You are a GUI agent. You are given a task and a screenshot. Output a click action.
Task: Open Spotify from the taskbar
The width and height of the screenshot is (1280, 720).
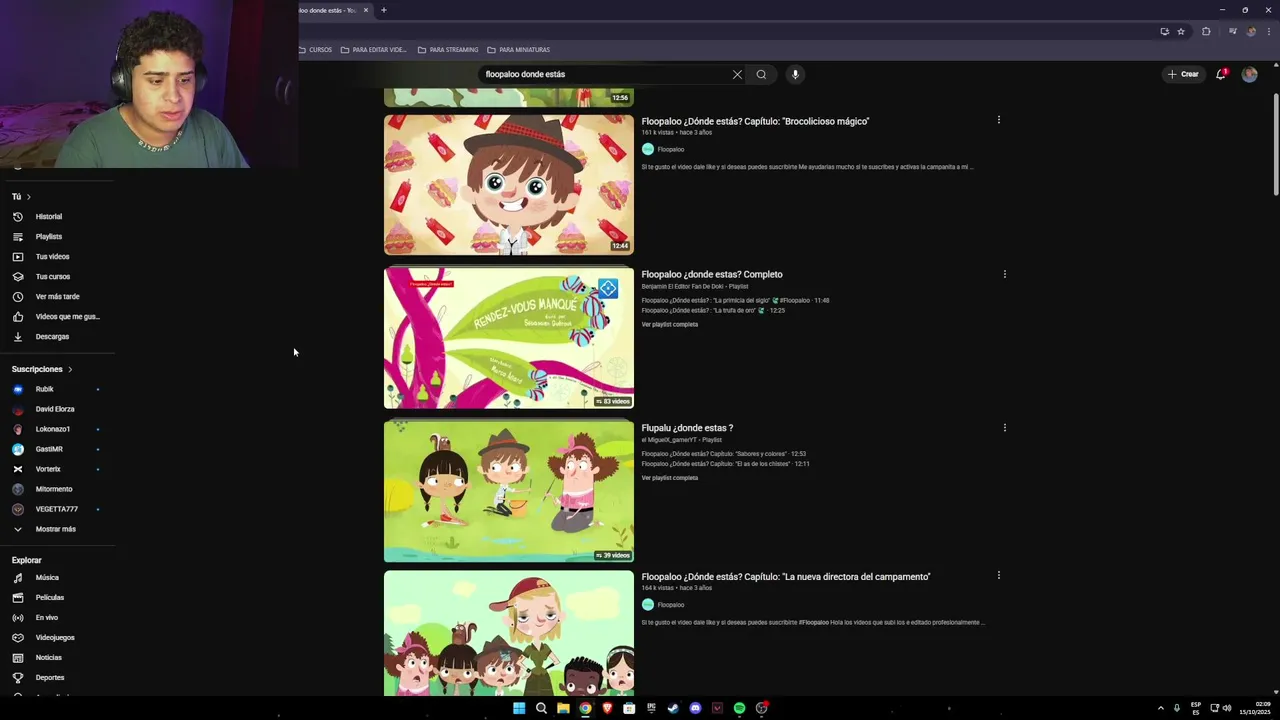click(x=739, y=708)
